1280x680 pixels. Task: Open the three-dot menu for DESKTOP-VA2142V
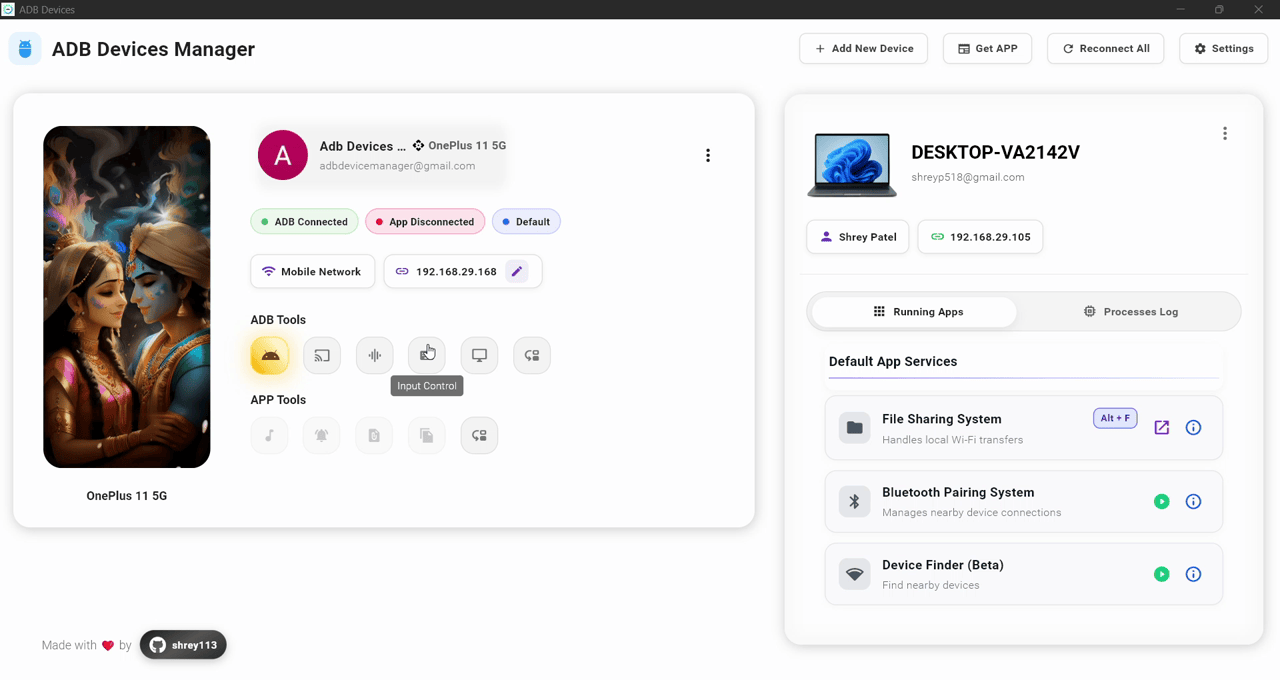[1225, 132]
